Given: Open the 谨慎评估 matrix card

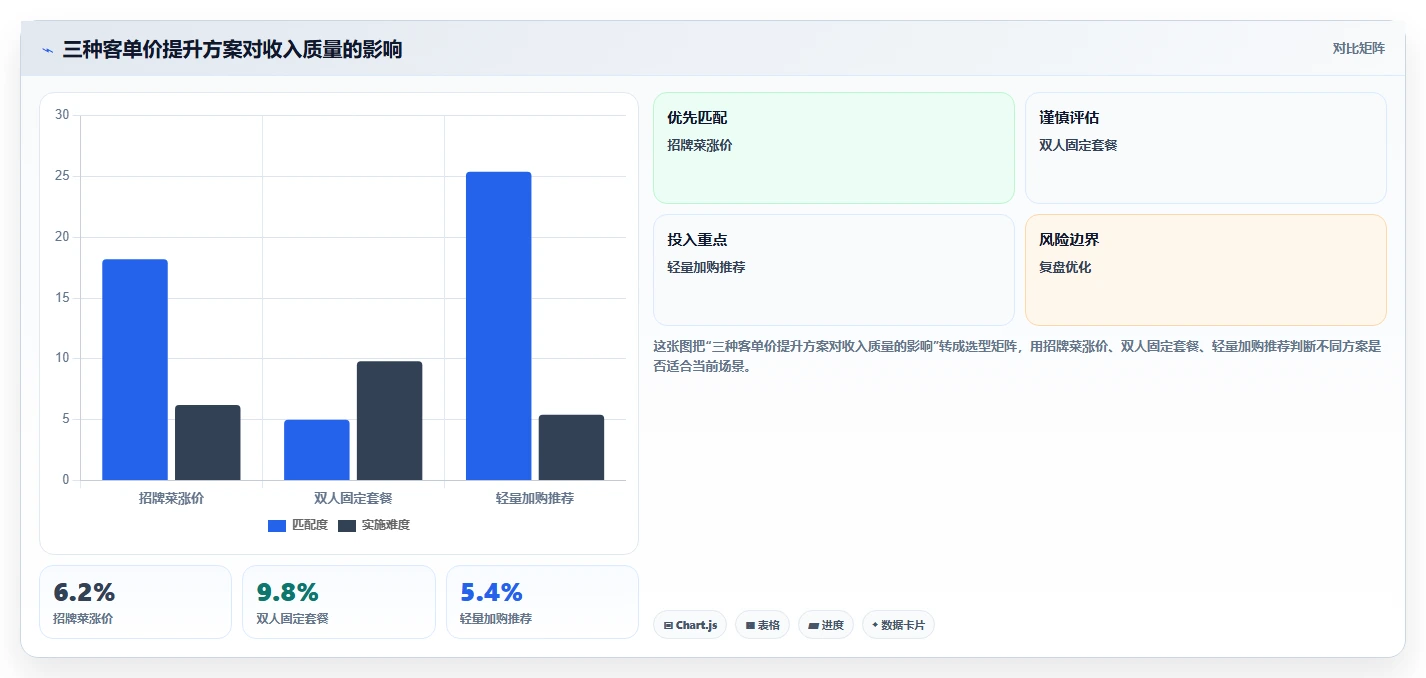Looking at the screenshot, I should (1206, 148).
